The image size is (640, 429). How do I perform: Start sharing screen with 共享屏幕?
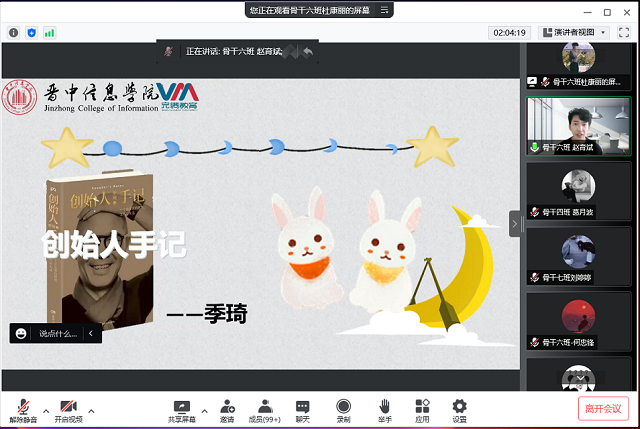(182, 411)
